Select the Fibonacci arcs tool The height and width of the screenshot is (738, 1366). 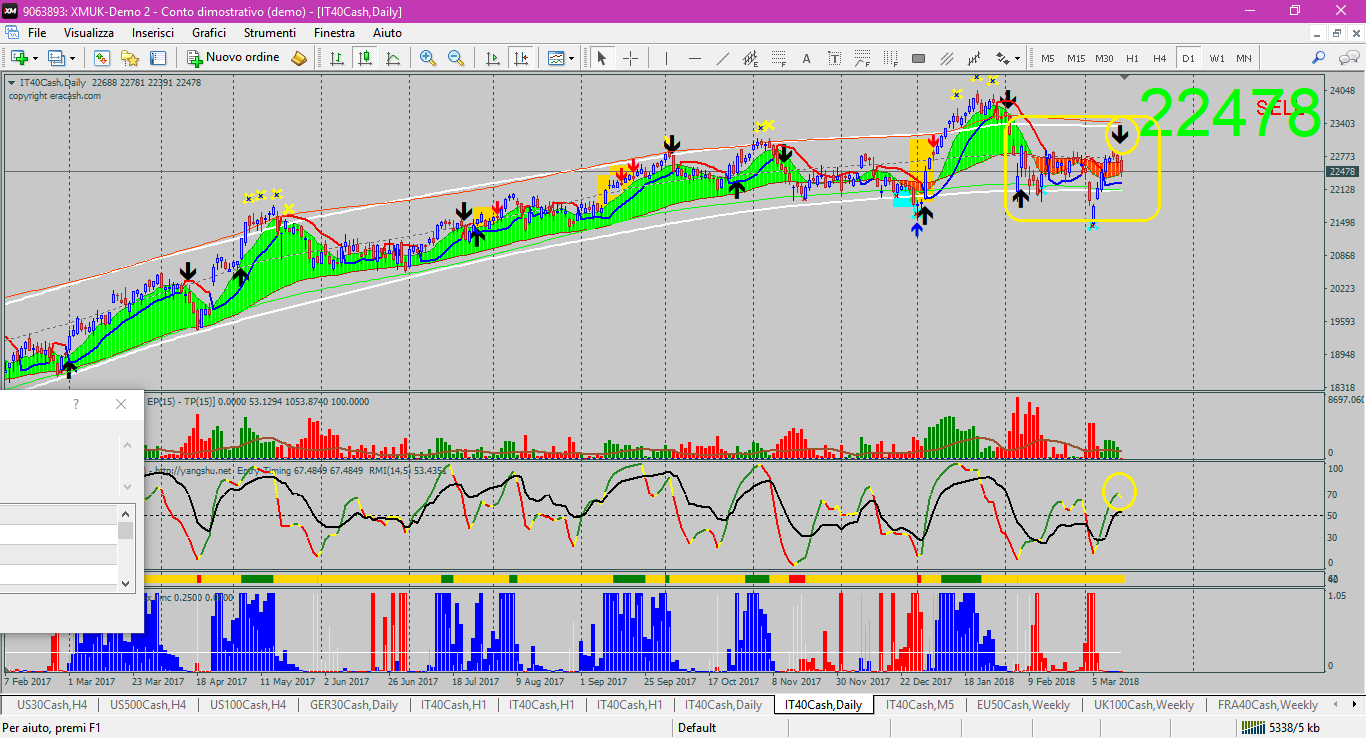pyautogui.click(x=862, y=58)
